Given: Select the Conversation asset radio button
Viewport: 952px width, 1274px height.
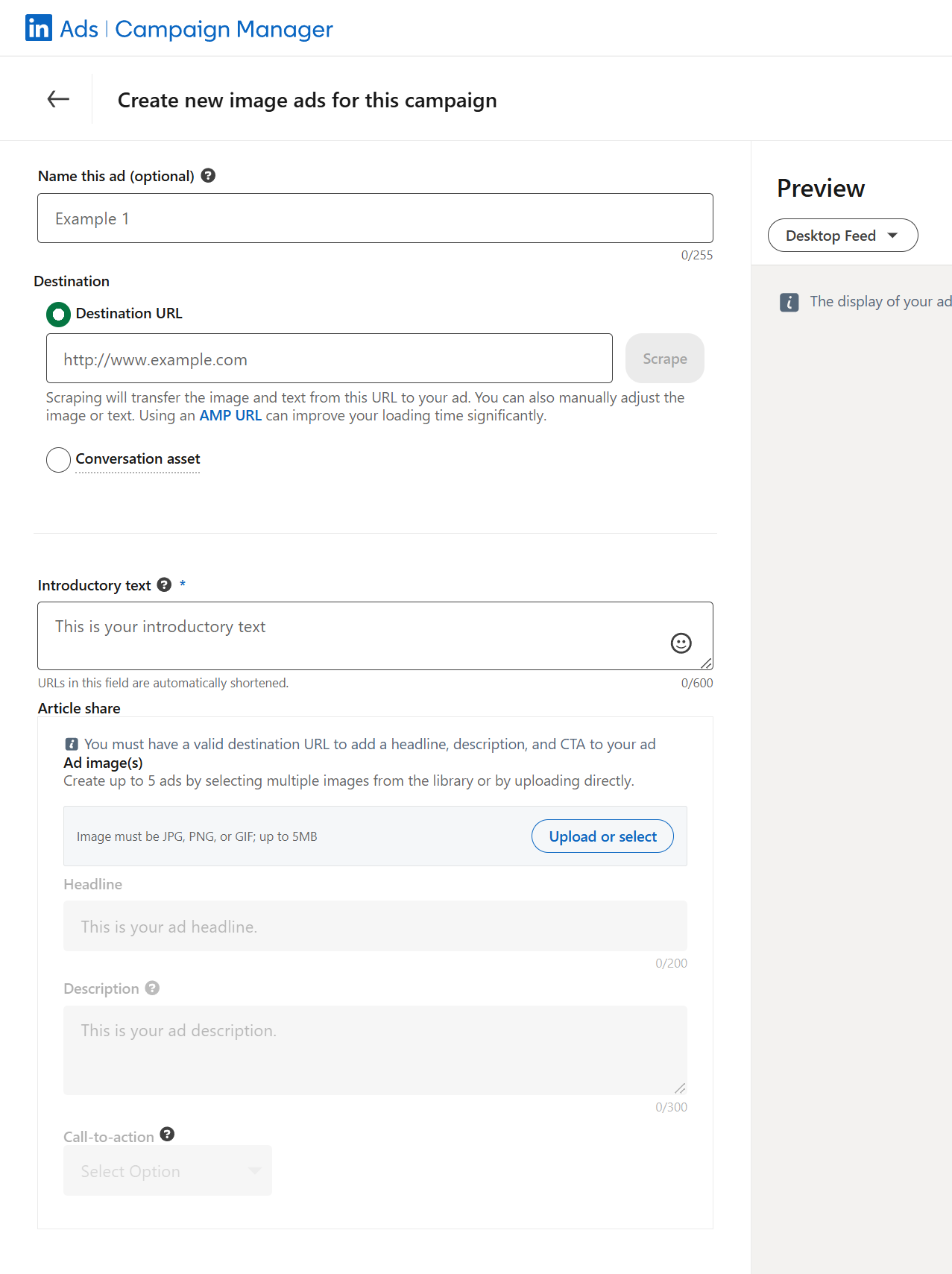Looking at the screenshot, I should pyautogui.click(x=58, y=459).
